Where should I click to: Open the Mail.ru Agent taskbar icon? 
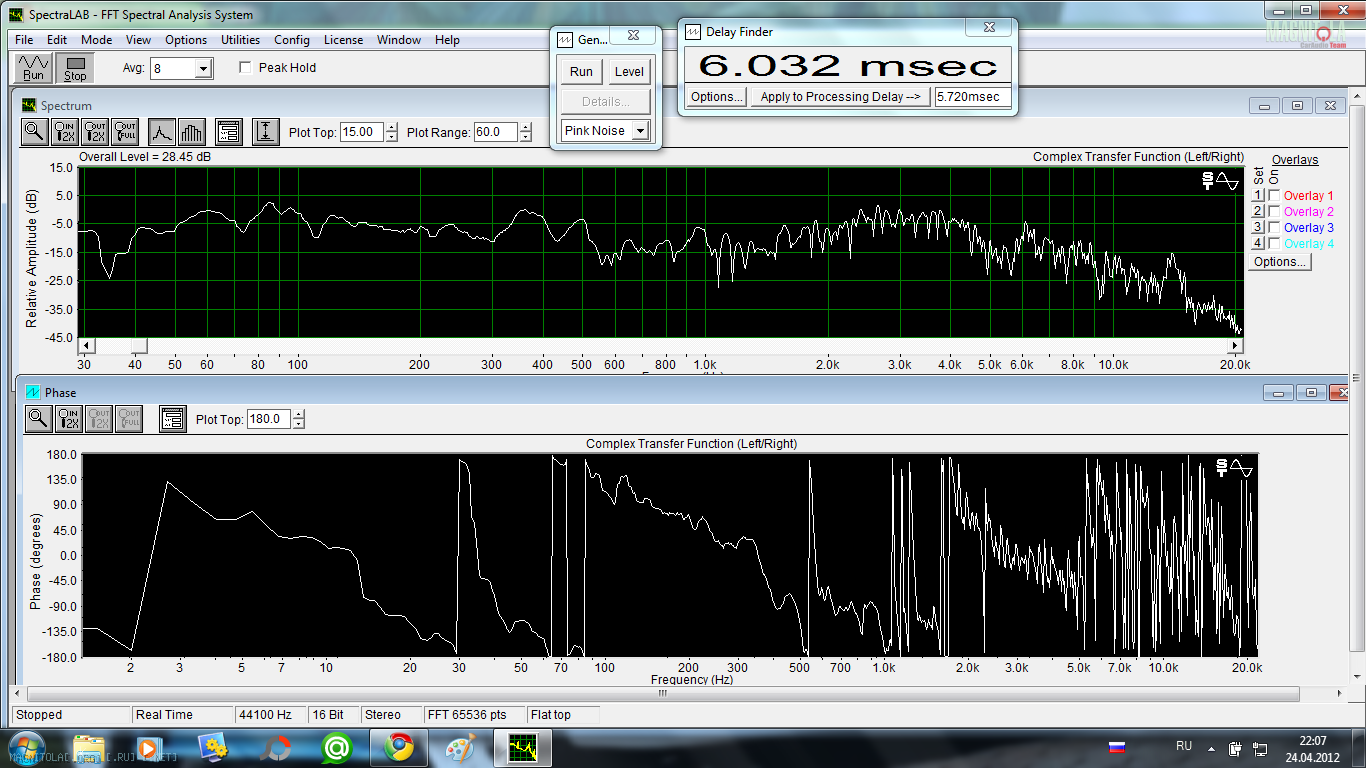pyautogui.click(x=337, y=747)
